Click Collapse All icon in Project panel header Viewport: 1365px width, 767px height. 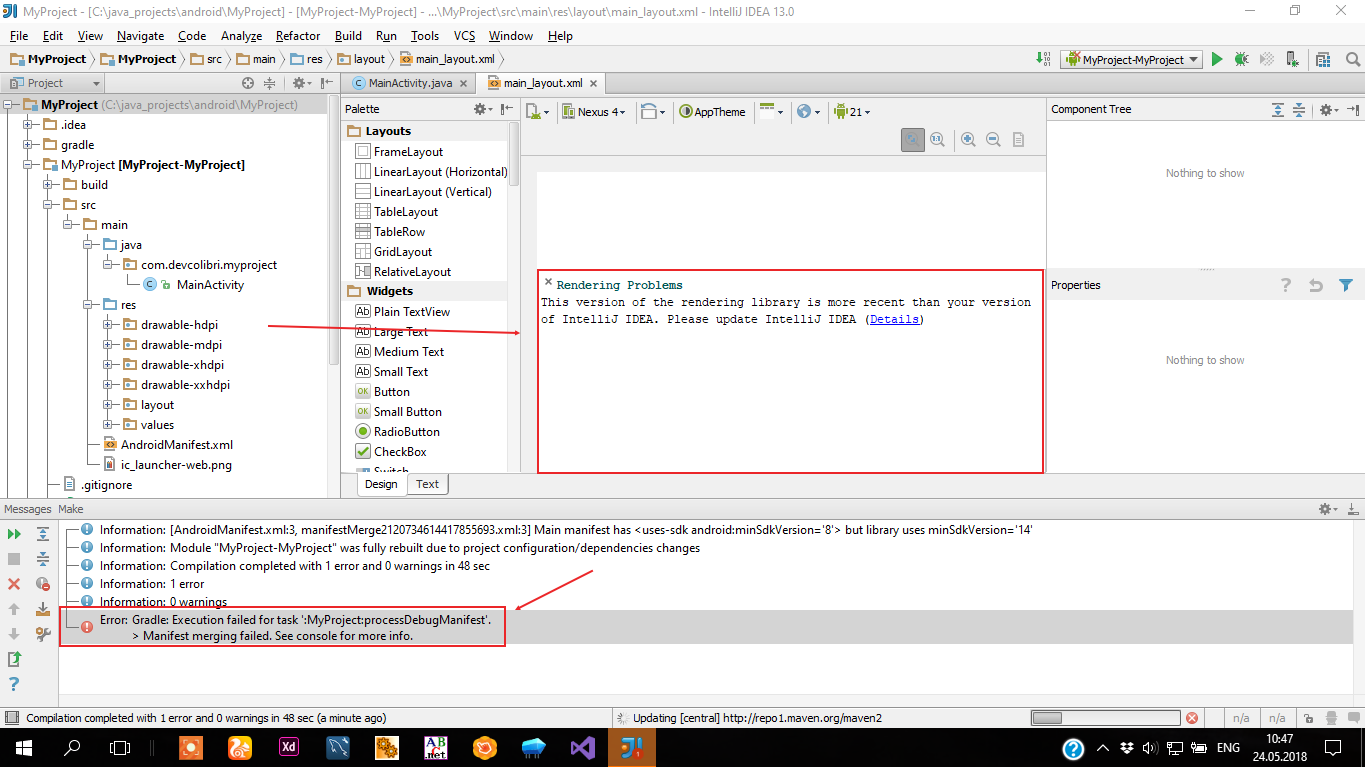pyautogui.click(x=271, y=83)
